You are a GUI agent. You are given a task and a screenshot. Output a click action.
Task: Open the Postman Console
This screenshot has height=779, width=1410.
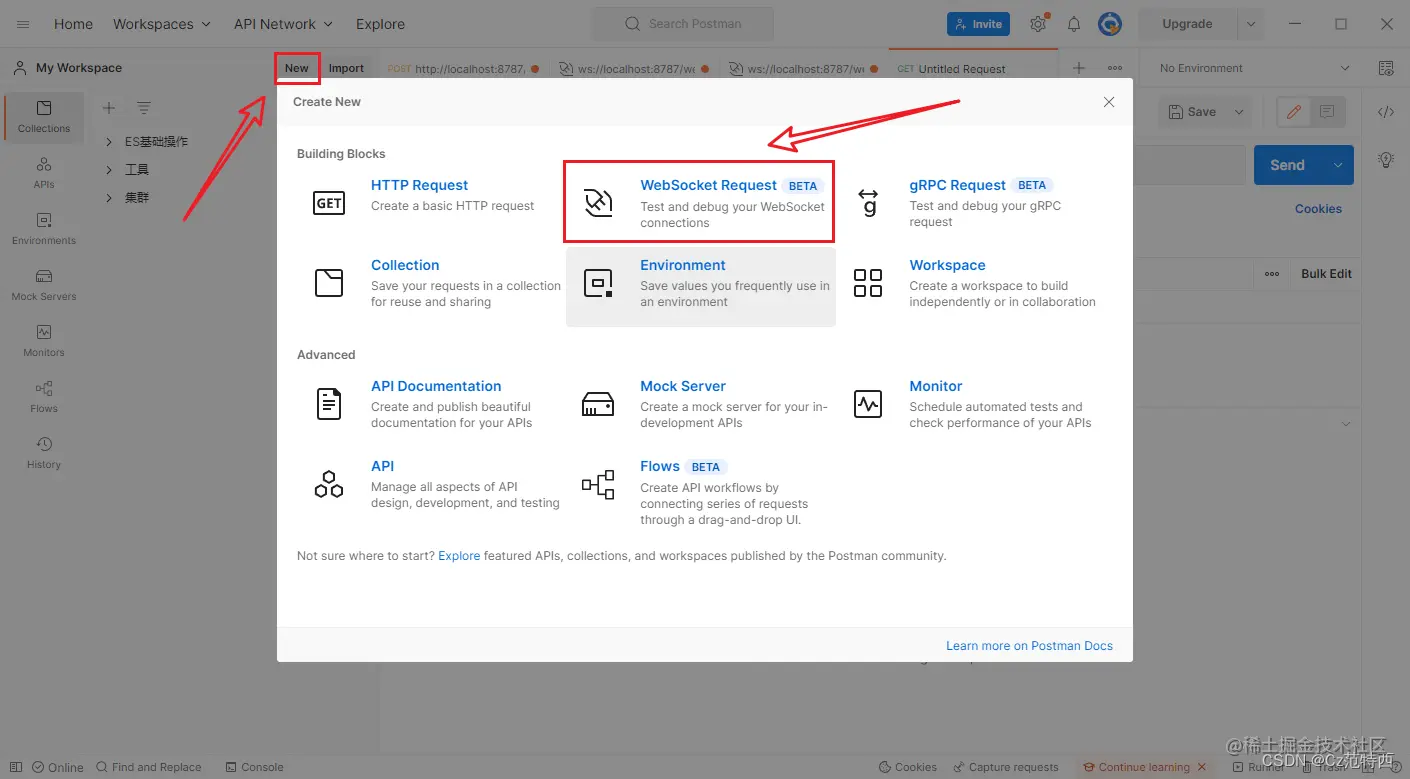254,766
